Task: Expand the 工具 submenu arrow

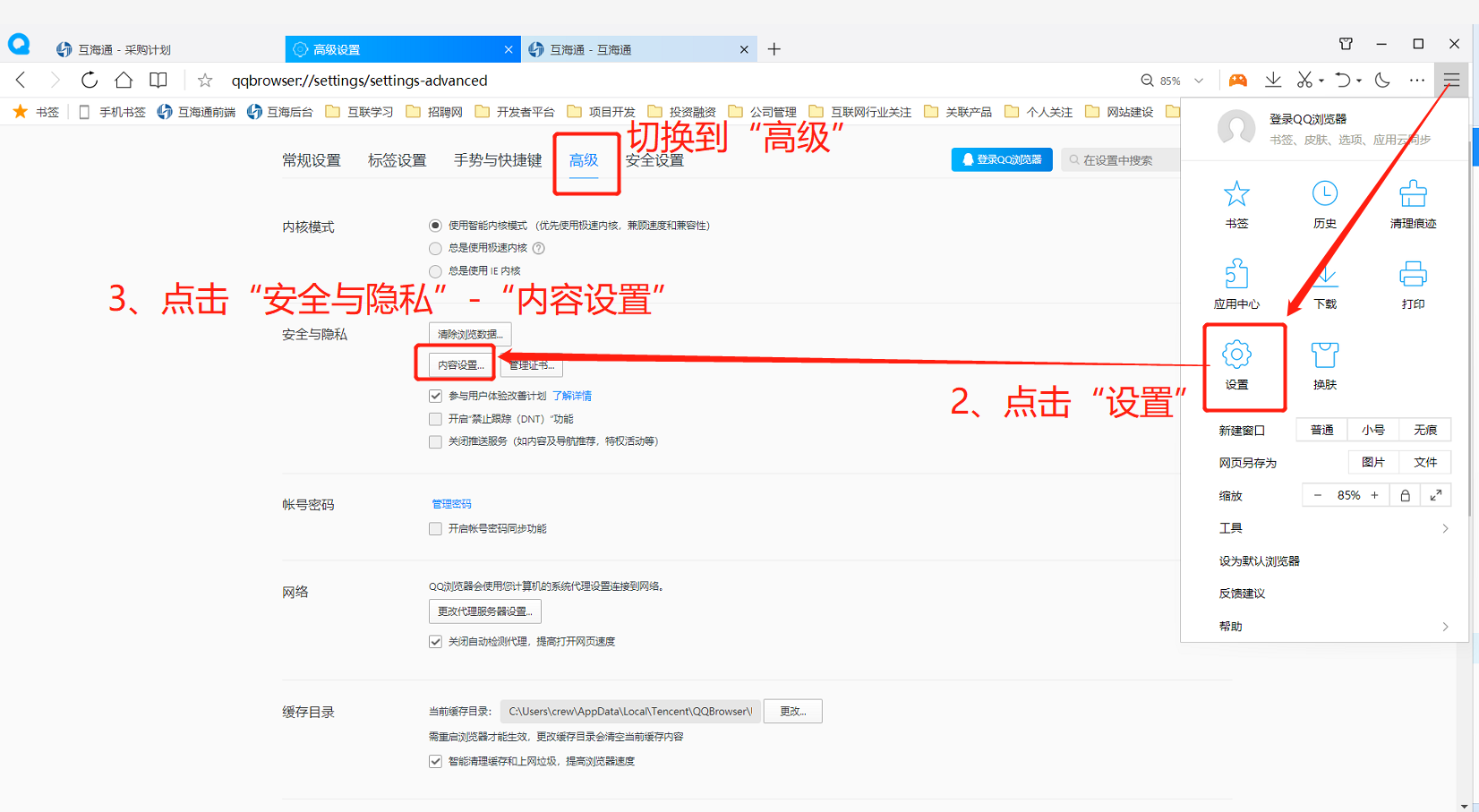Action: point(1445,528)
